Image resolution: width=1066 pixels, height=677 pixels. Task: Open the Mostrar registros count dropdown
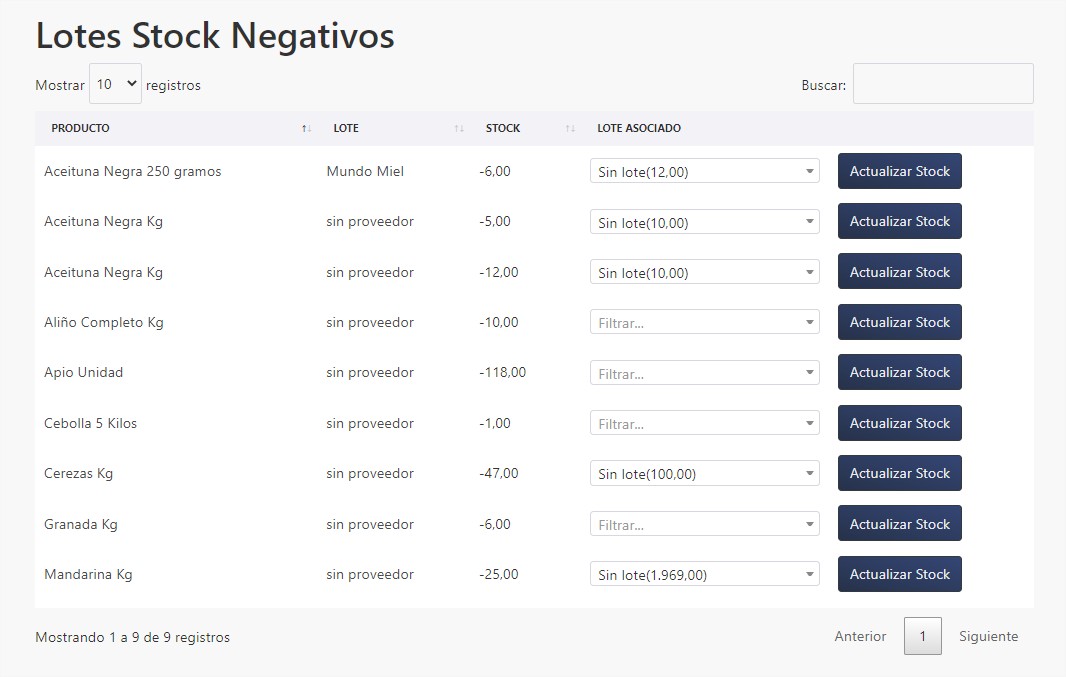click(x=115, y=84)
